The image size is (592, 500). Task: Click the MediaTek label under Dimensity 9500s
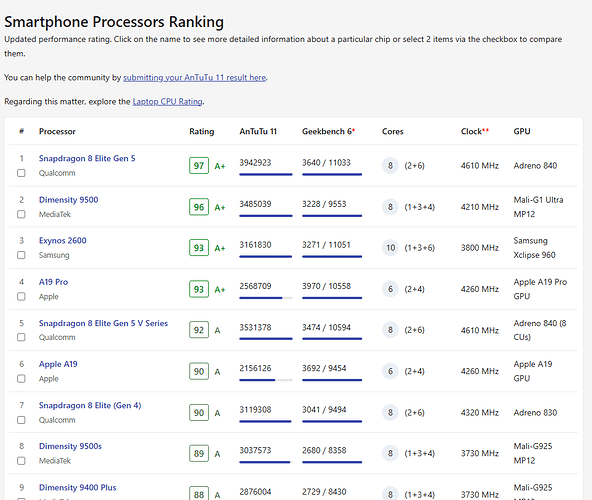[x=55, y=461]
